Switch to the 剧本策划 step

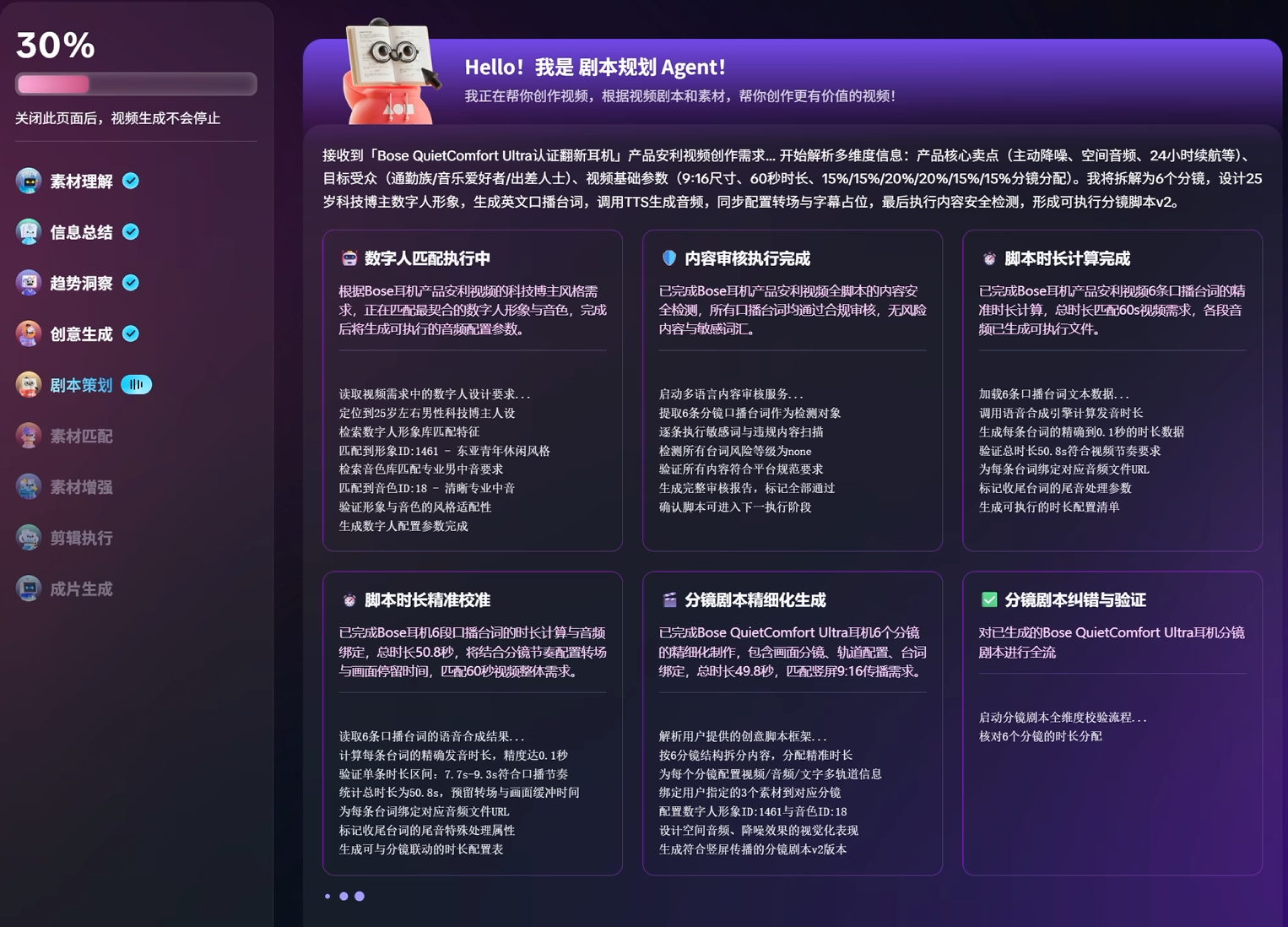80,384
